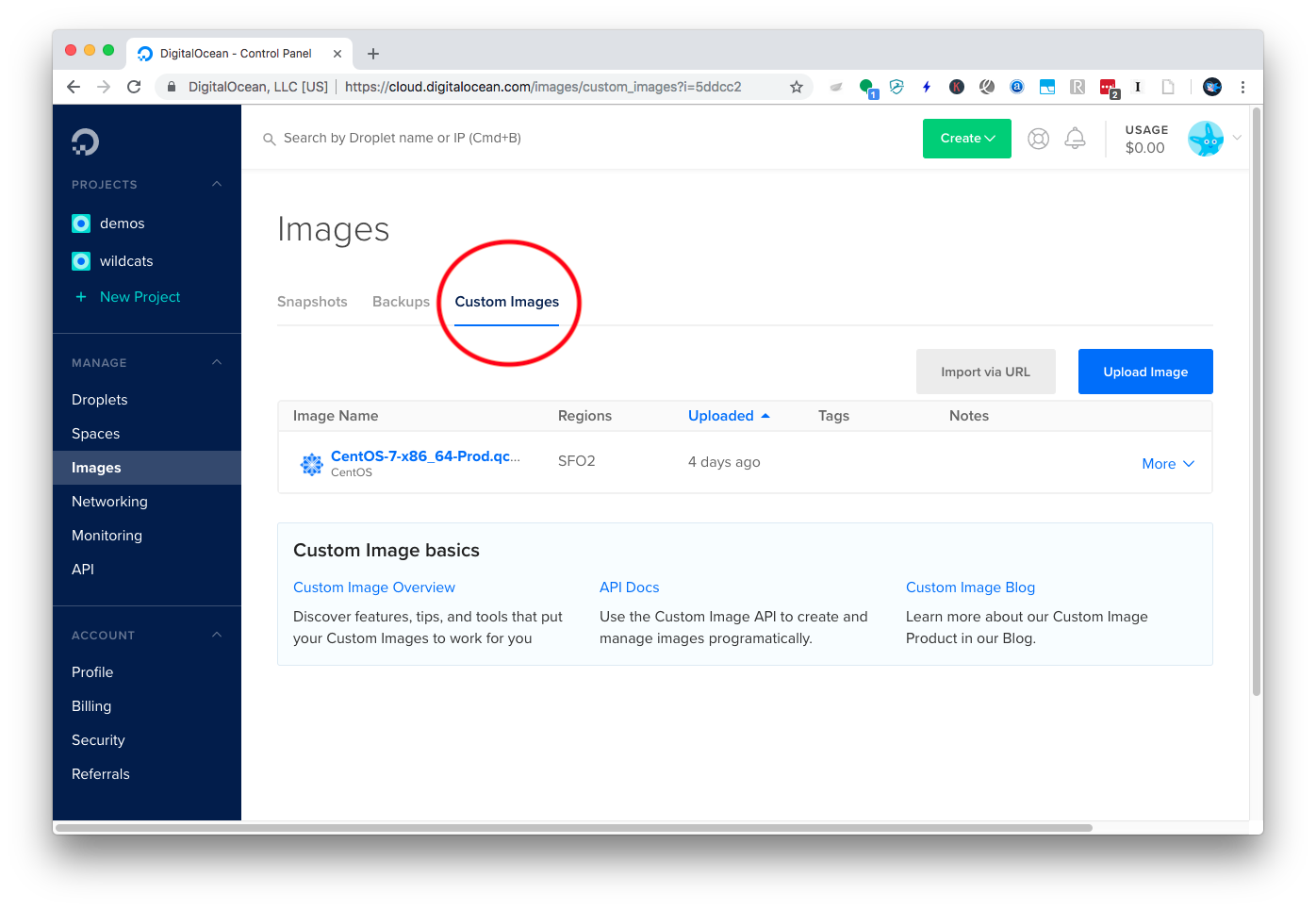Click the demos project icon
Image resolution: width=1316 pixels, height=910 pixels.
pos(81,223)
